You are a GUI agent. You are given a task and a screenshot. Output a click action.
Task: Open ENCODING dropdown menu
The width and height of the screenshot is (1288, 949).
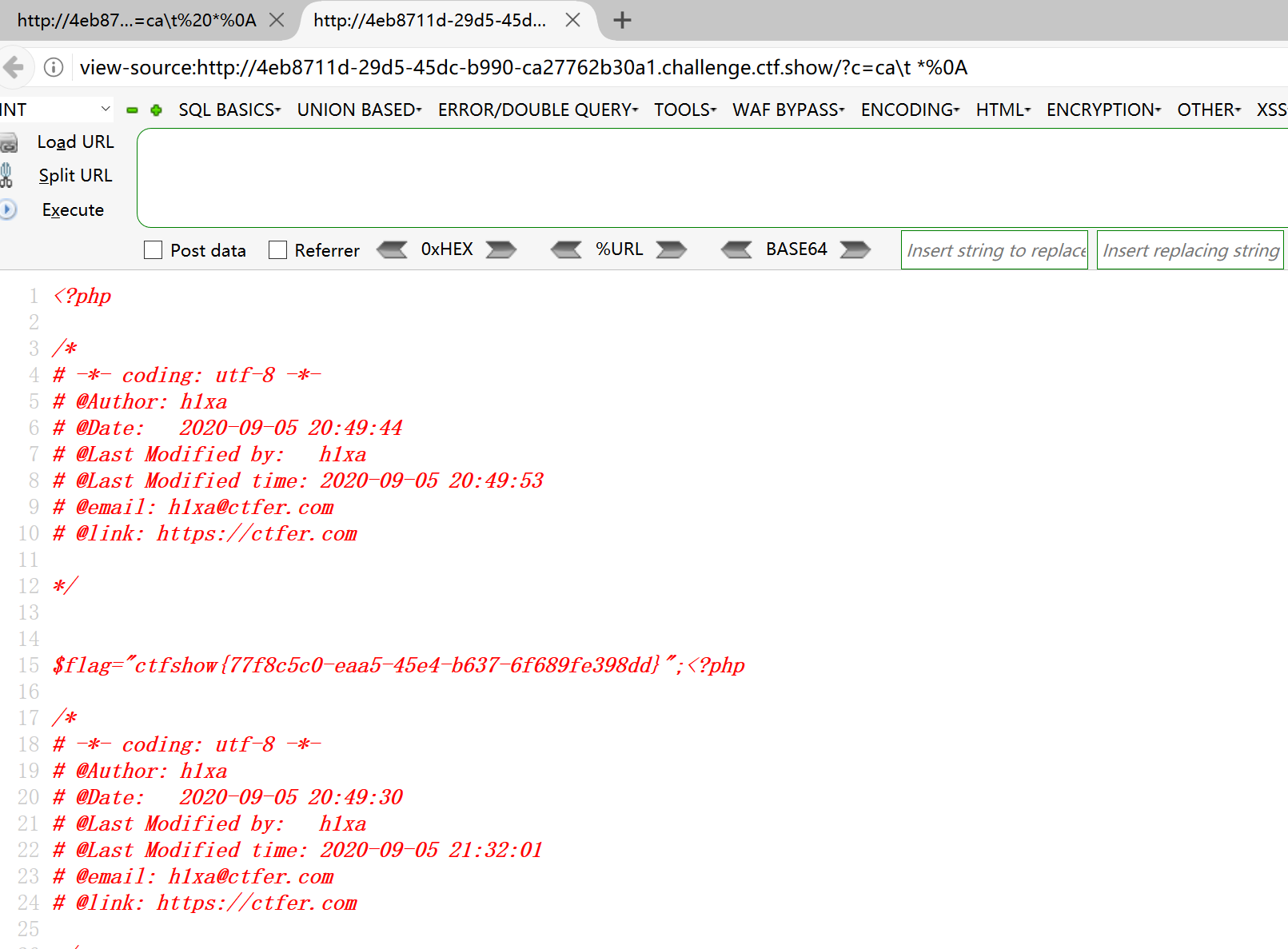(x=910, y=110)
